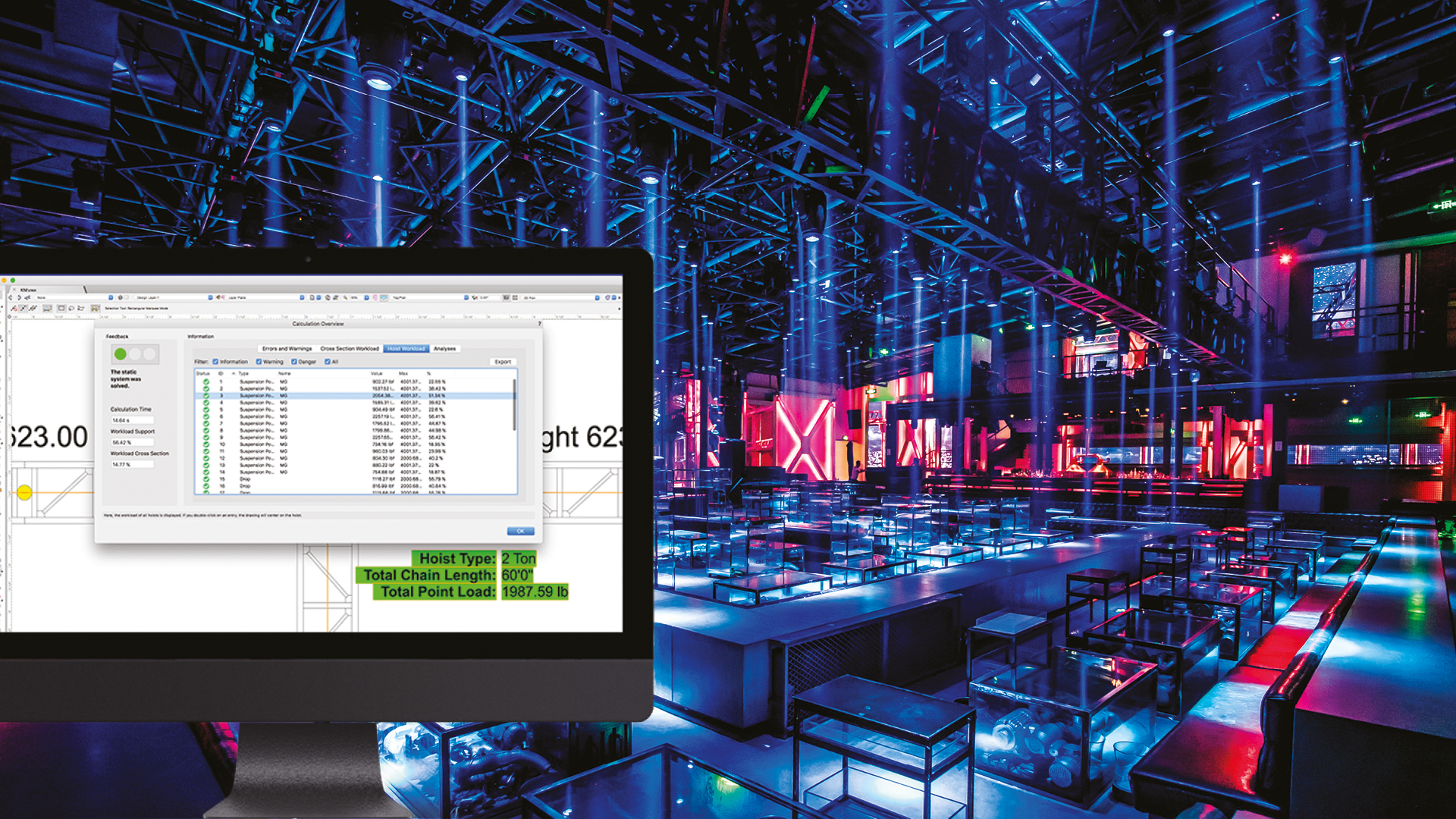Click first selection mode icon in tool bar
The width and height of the screenshot is (1456, 819).
[14, 308]
